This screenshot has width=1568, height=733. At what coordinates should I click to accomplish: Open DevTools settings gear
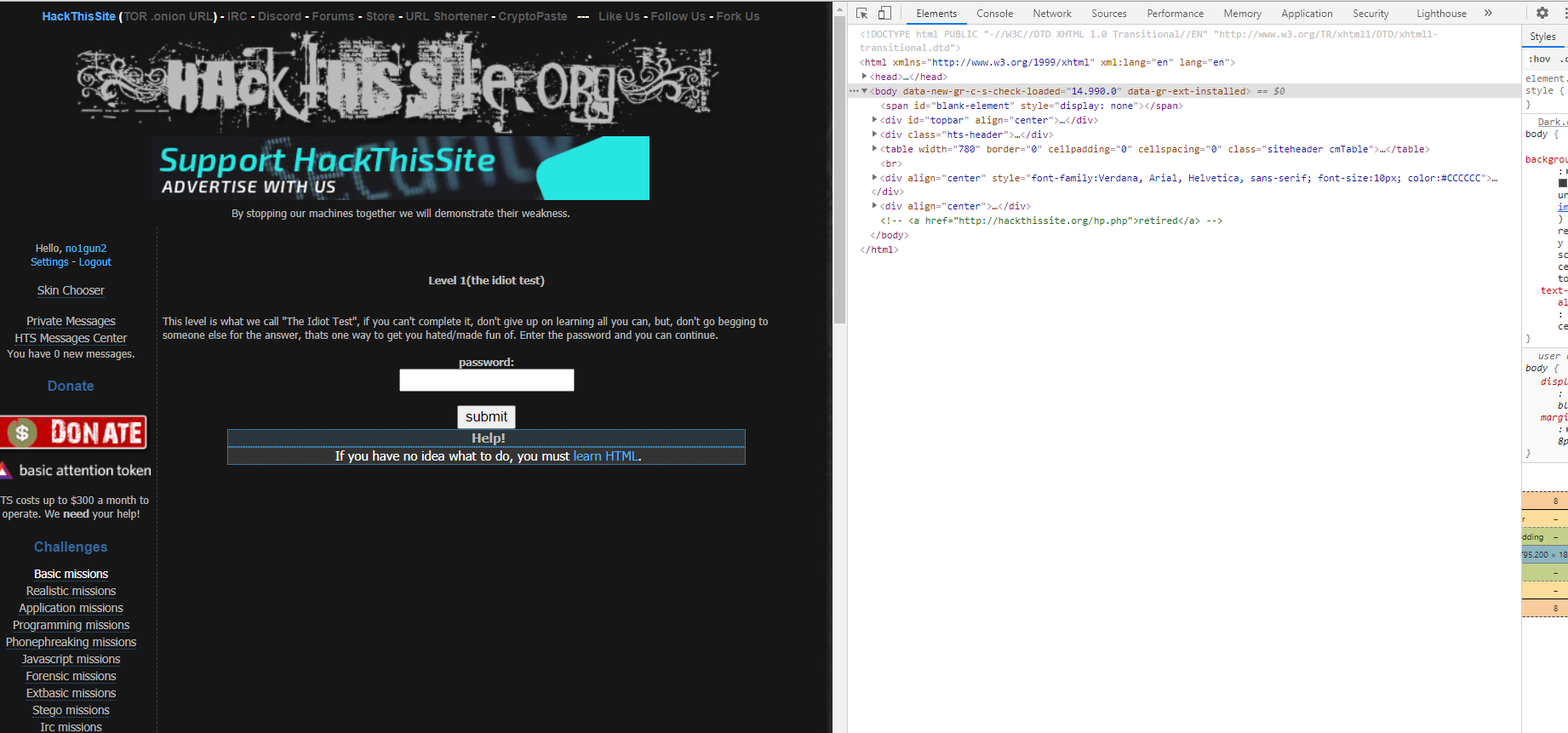pos(1542,13)
